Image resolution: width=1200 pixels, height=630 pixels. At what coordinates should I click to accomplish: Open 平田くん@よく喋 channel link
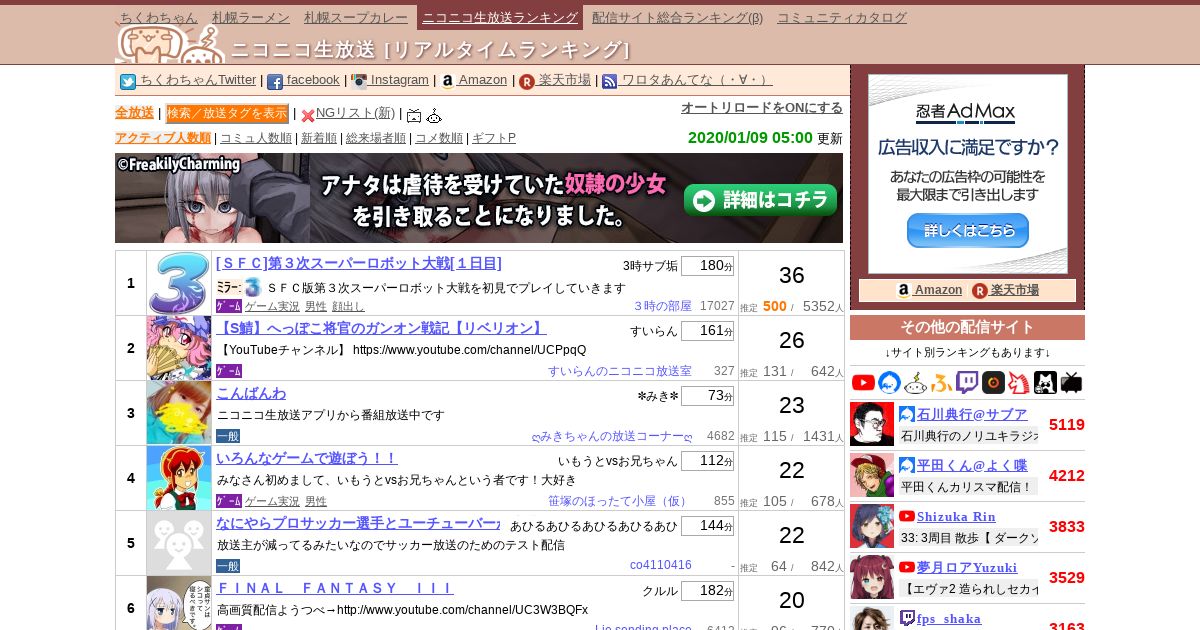click(x=973, y=465)
